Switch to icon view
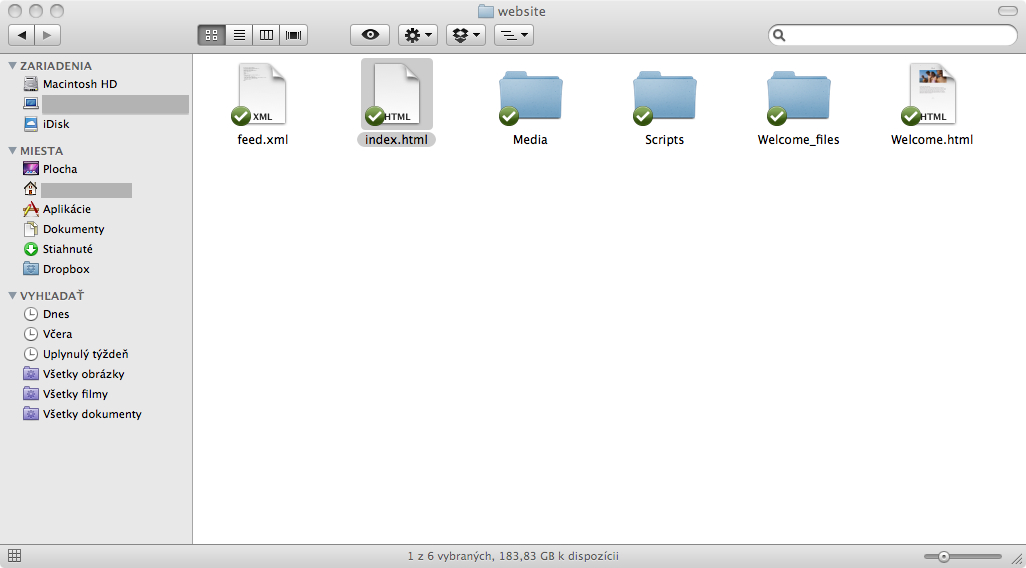This screenshot has height=568, width=1026. click(211, 35)
